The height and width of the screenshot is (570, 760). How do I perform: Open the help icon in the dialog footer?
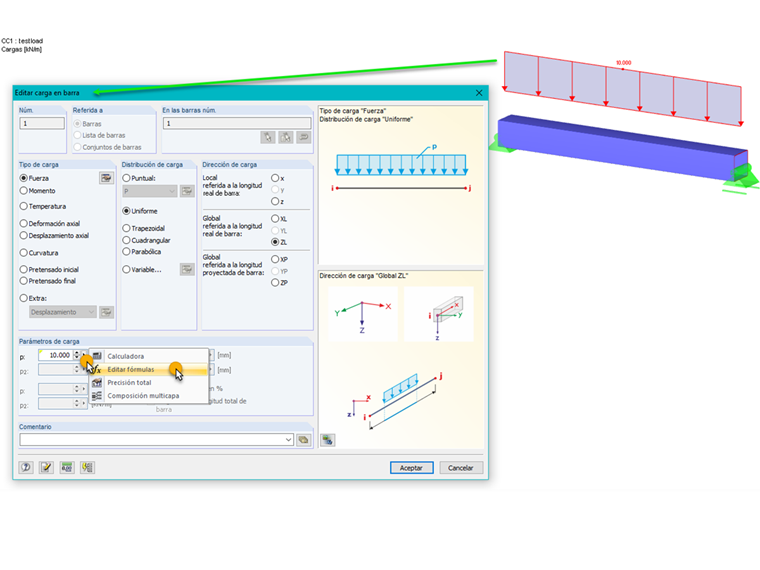point(26,467)
